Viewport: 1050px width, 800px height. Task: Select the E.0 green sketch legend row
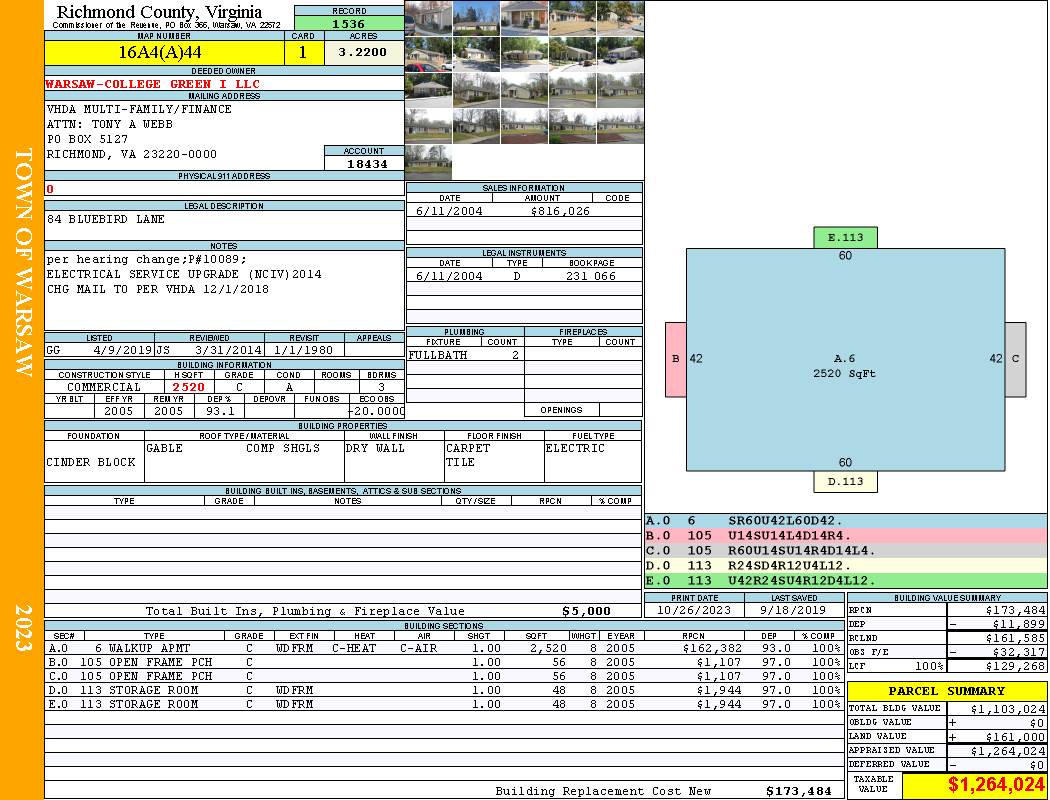(x=845, y=580)
